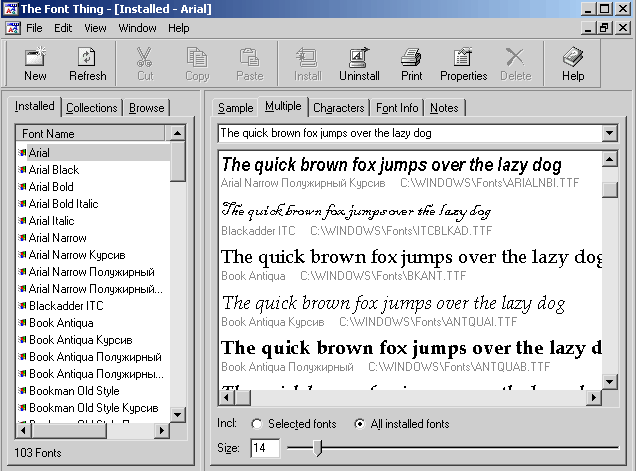Select Arial Black in font list
The height and width of the screenshot is (471, 636).
click(54, 170)
